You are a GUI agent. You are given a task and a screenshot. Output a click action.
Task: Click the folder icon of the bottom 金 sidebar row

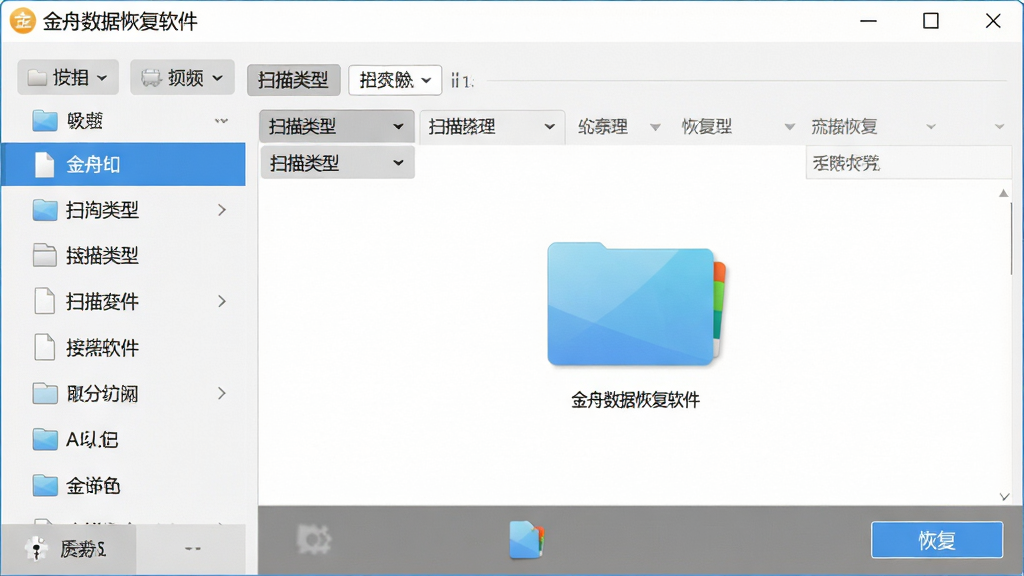pos(45,485)
